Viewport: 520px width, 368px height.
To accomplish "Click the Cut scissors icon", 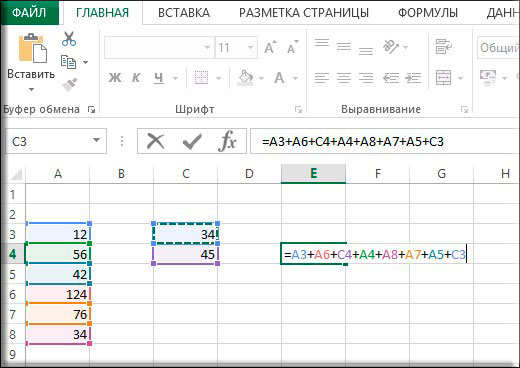I will pyautogui.click(x=69, y=39).
